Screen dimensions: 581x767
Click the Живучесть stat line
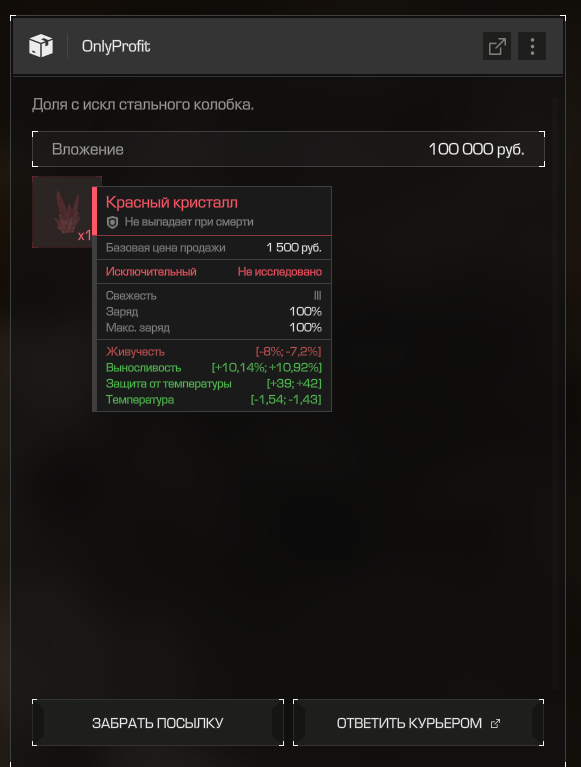coord(214,351)
